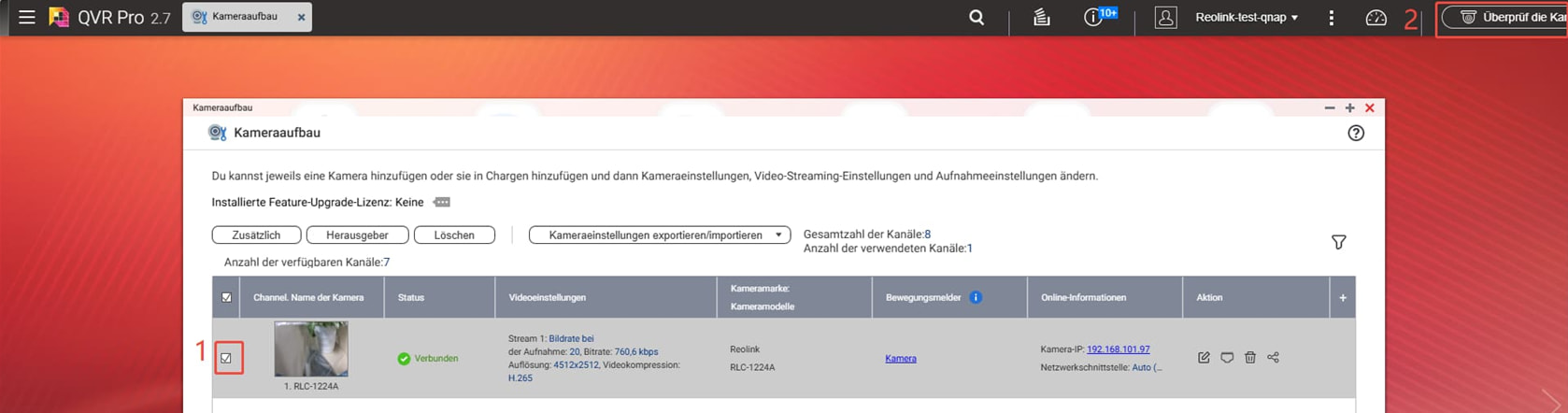Image resolution: width=1568 pixels, height=413 pixels.
Task: Open the dashboard gauge icon
Action: coord(1376,17)
